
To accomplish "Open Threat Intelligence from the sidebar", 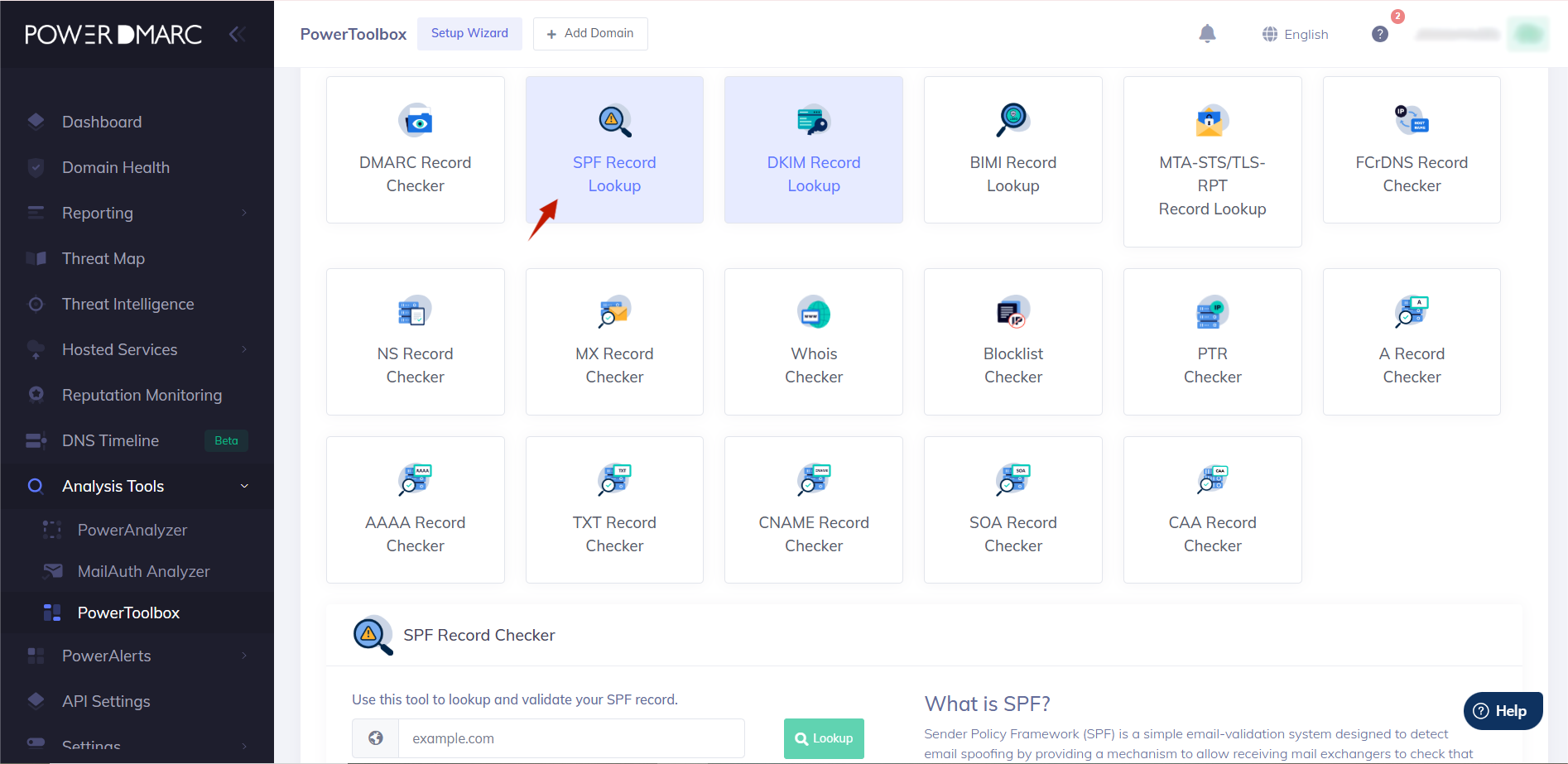I will [x=127, y=304].
